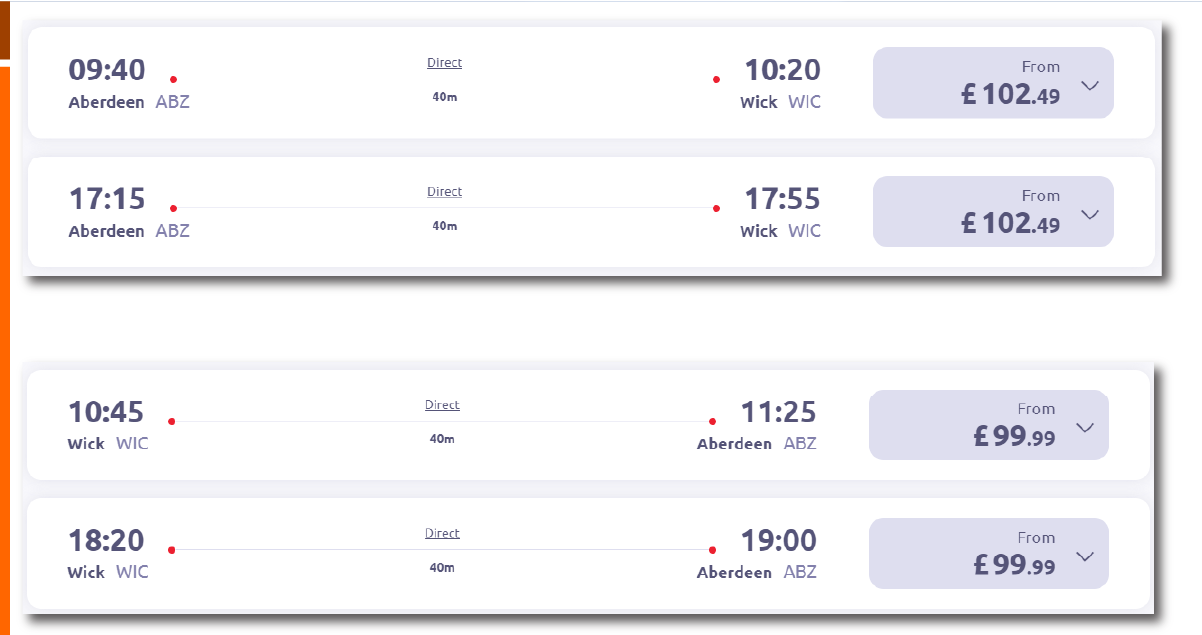Click the departure dot on the 17:15 route
Image resolution: width=1202 pixels, height=635 pixels.
(172, 208)
